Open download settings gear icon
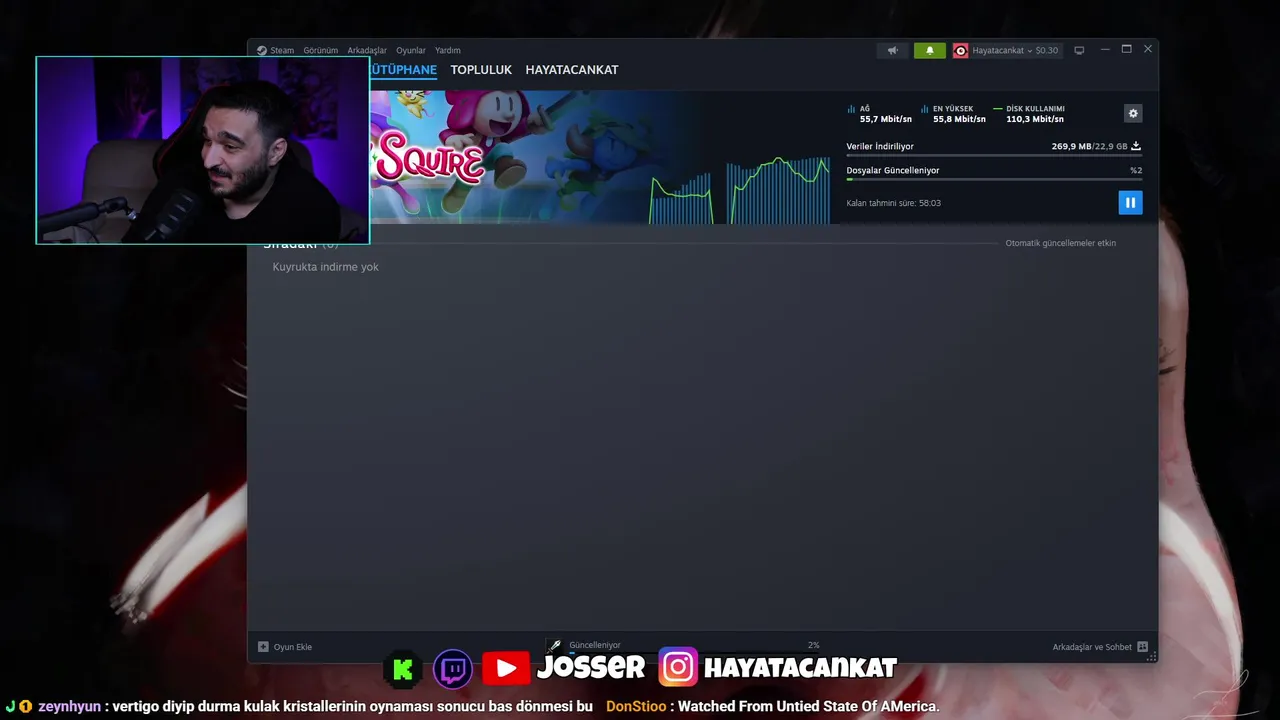 [1133, 113]
